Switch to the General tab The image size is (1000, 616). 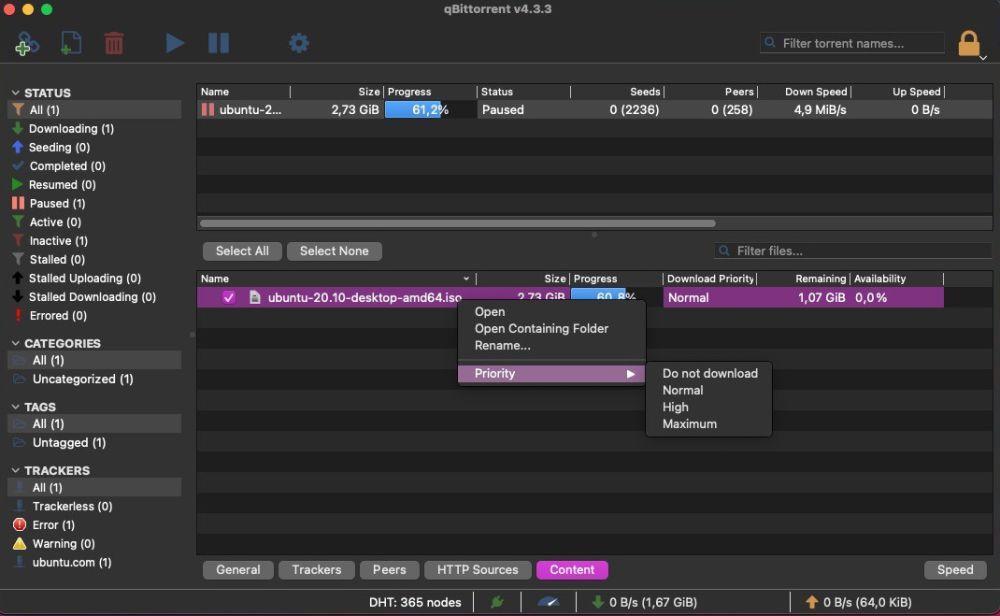coord(238,569)
